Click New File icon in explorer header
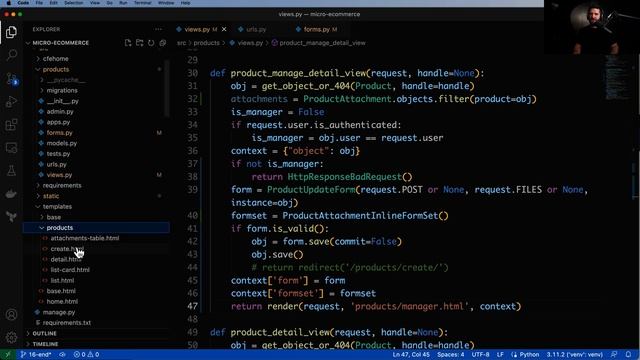This screenshot has height=360, width=640. click(128, 43)
